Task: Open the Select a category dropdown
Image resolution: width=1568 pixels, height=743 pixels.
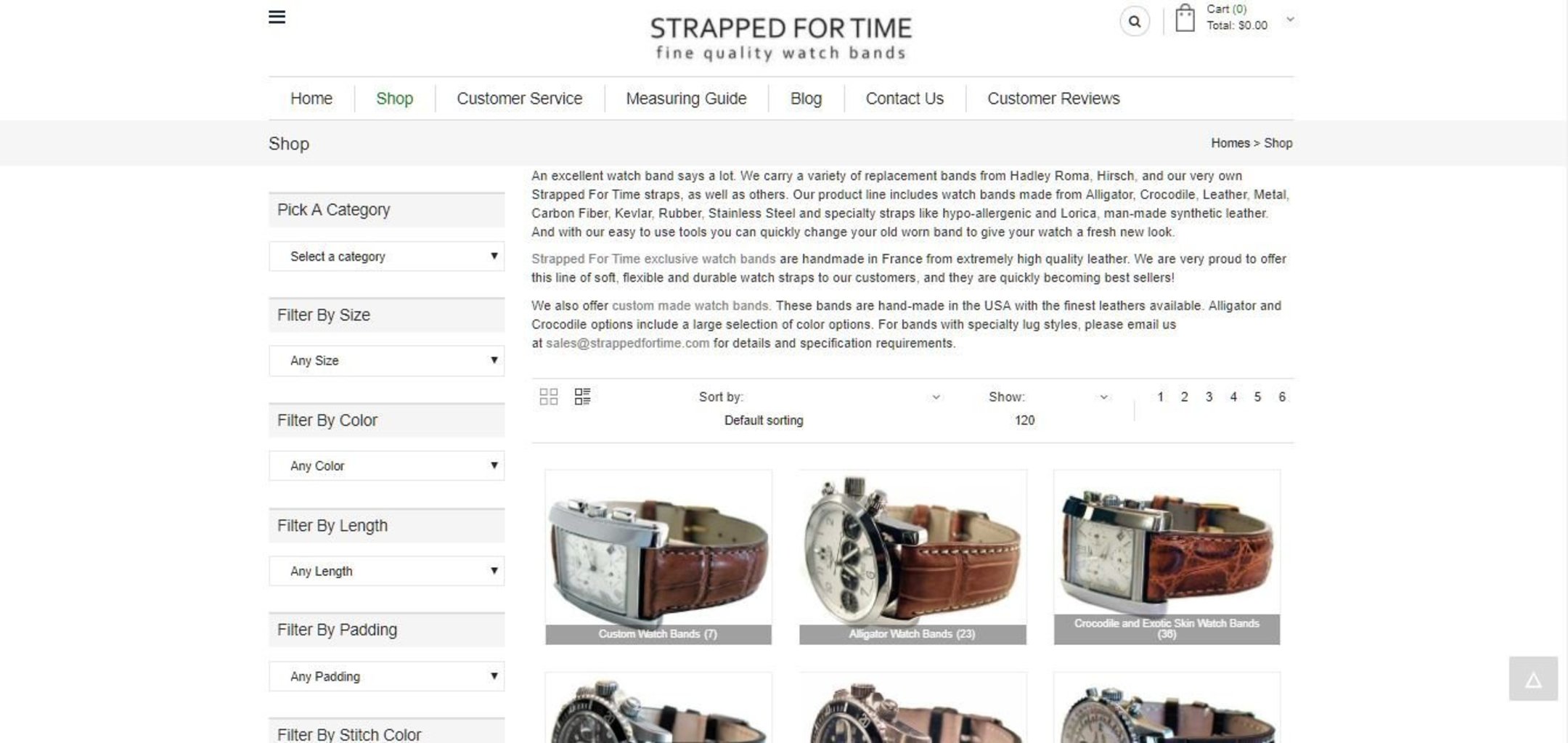Action: coord(387,256)
